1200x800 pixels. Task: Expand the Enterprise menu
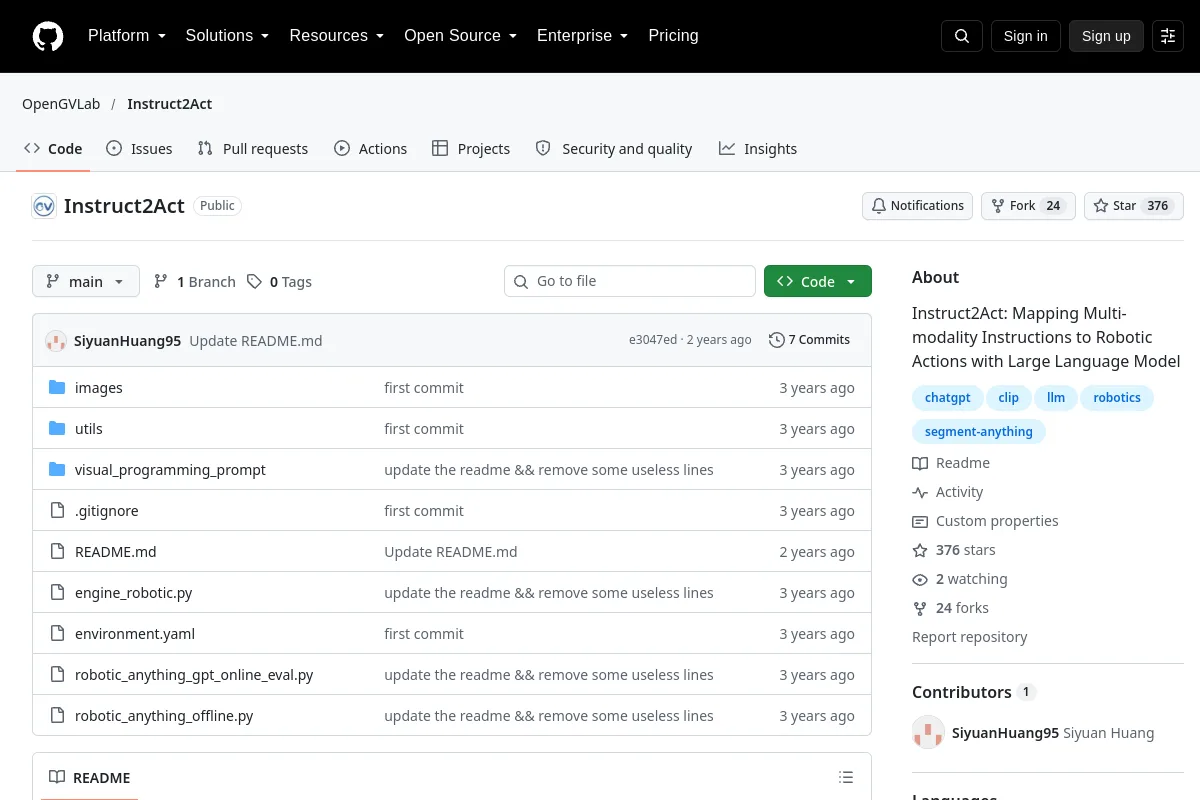[x=582, y=36]
